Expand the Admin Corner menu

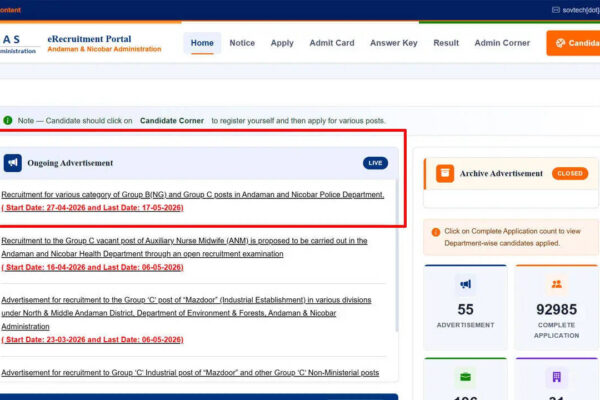click(x=502, y=43)
